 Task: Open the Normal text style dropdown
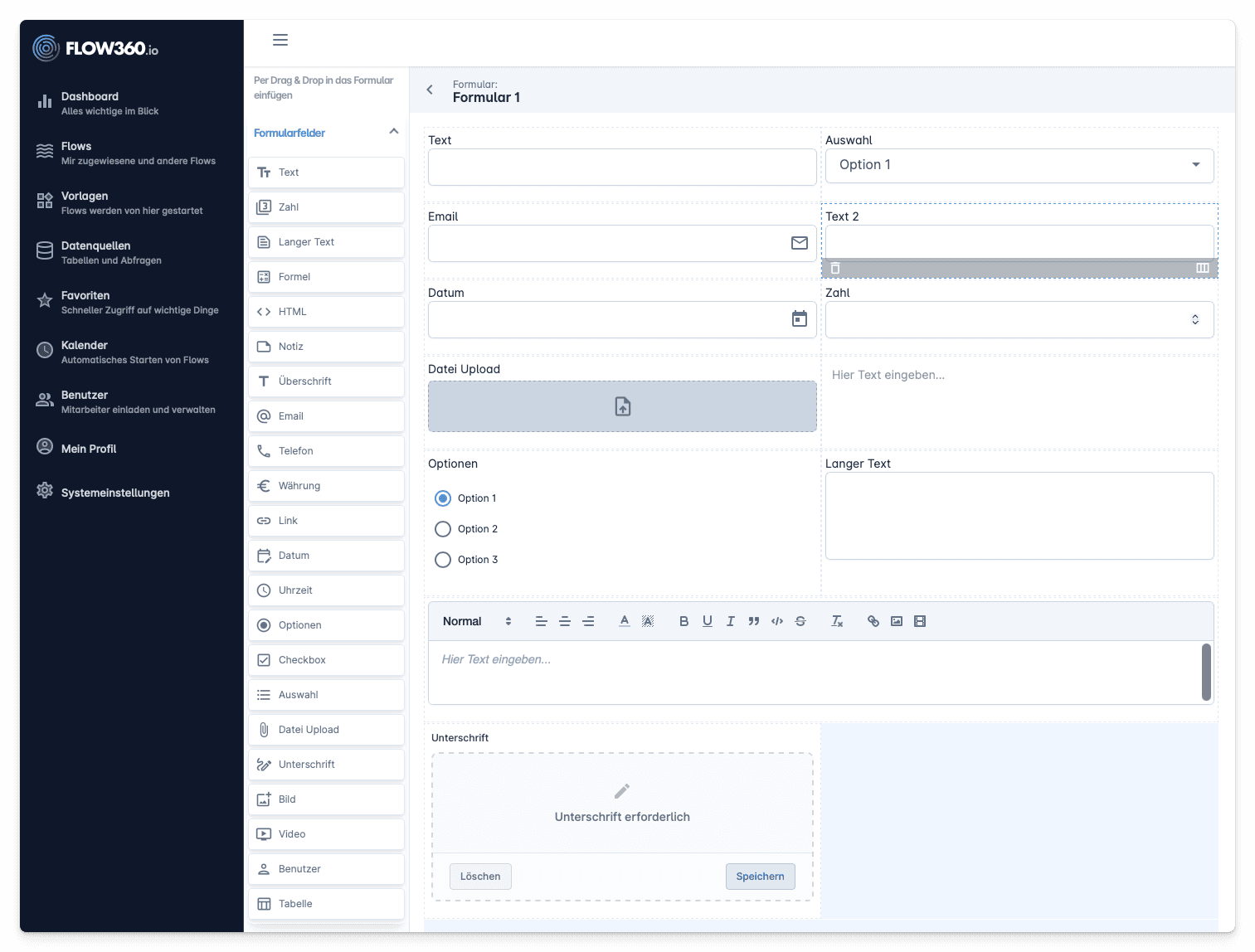(x=477, y=621)
